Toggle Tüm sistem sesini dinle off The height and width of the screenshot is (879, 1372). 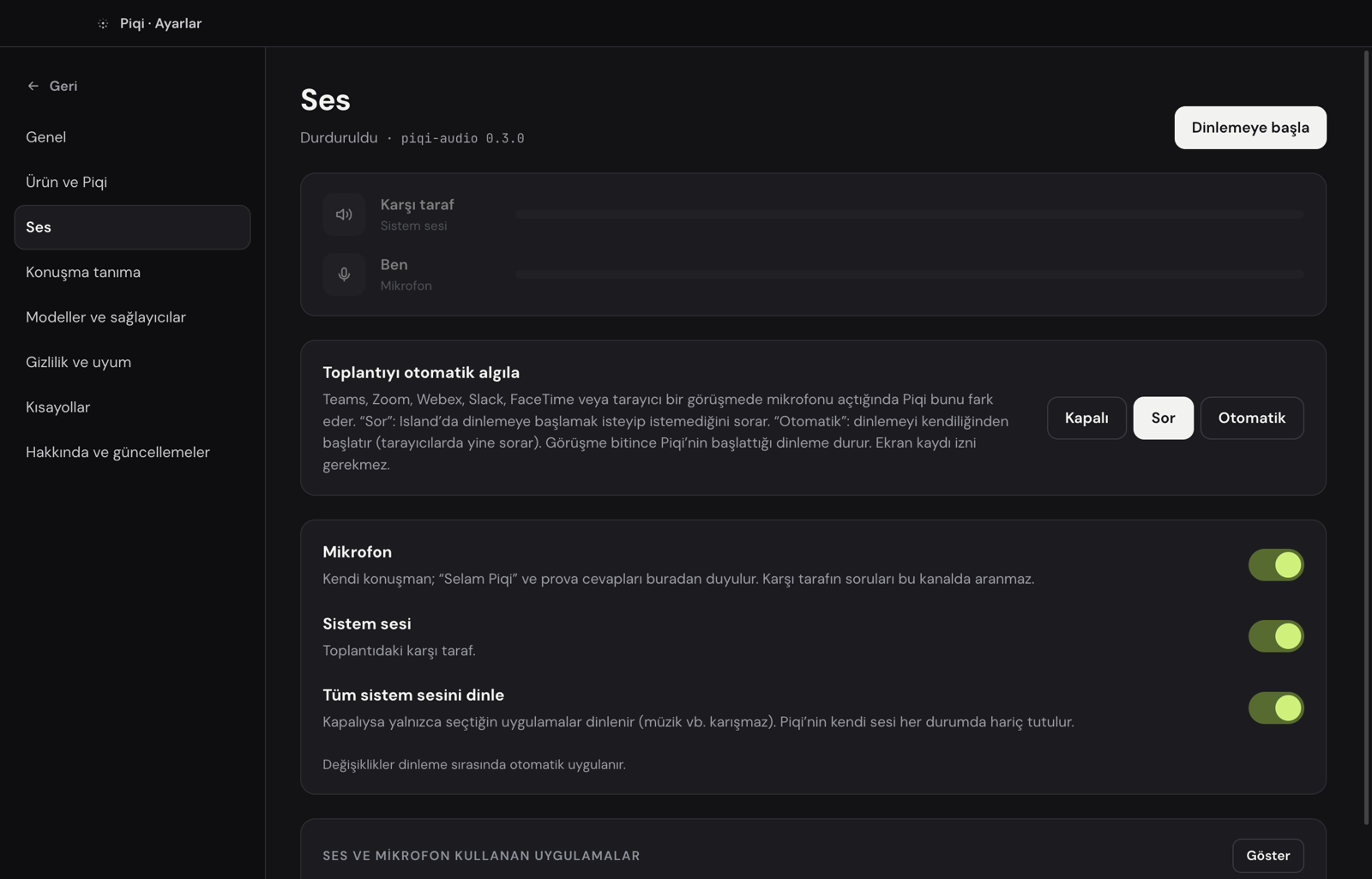(1276, 708)
